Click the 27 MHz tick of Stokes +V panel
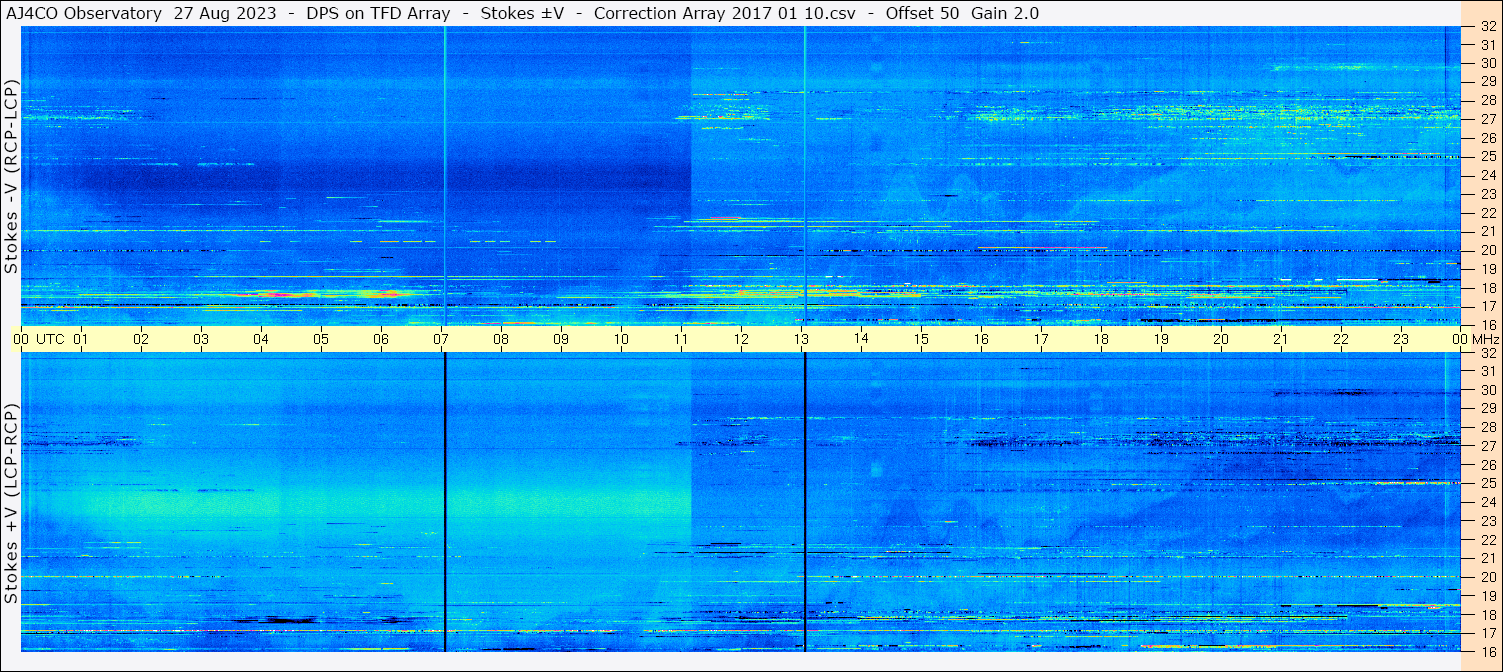This screenshot has height=672, width=1503. click(x=1488, y=446)
